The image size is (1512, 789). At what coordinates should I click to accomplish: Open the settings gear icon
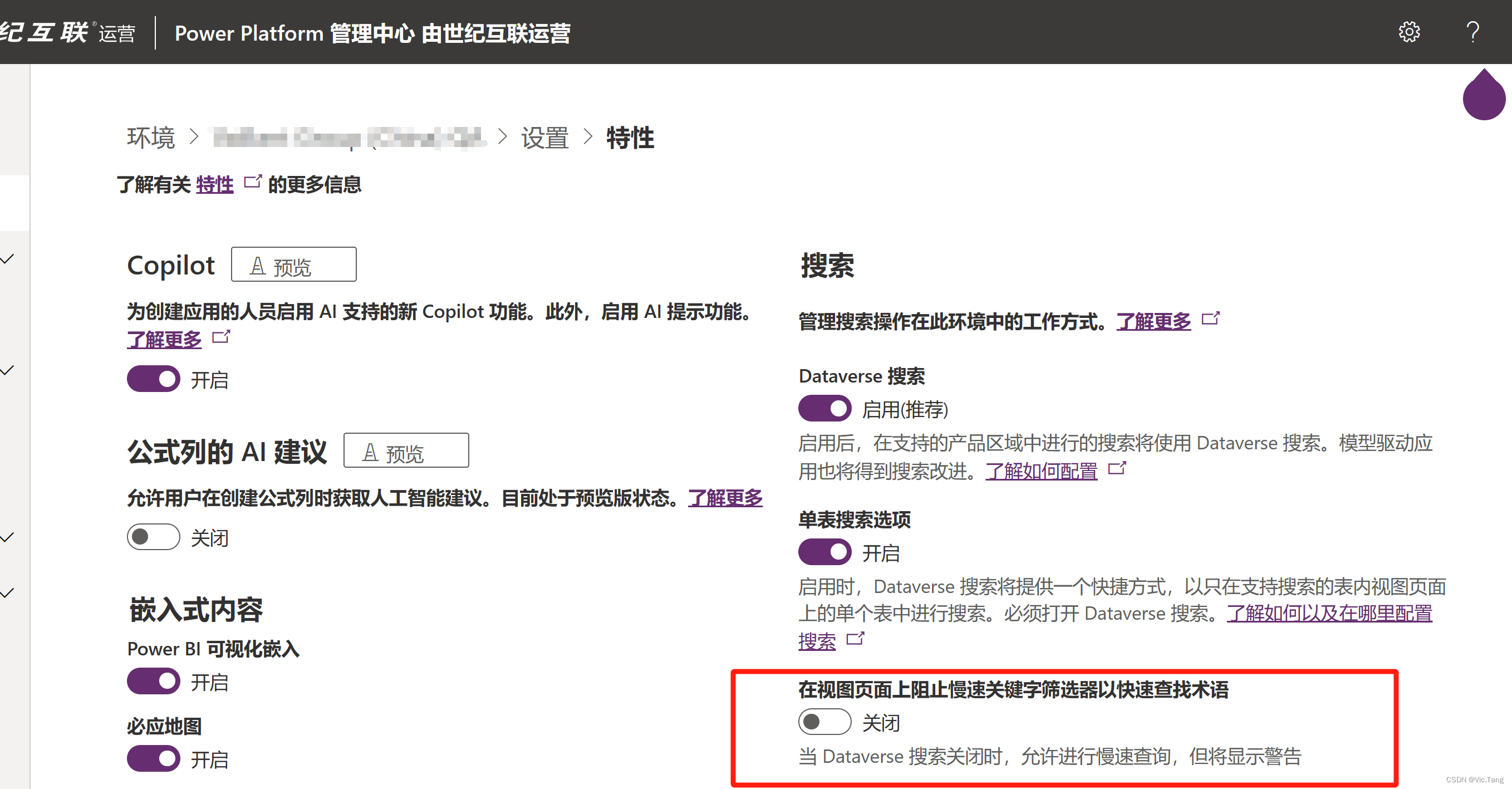coord(1408,32)
